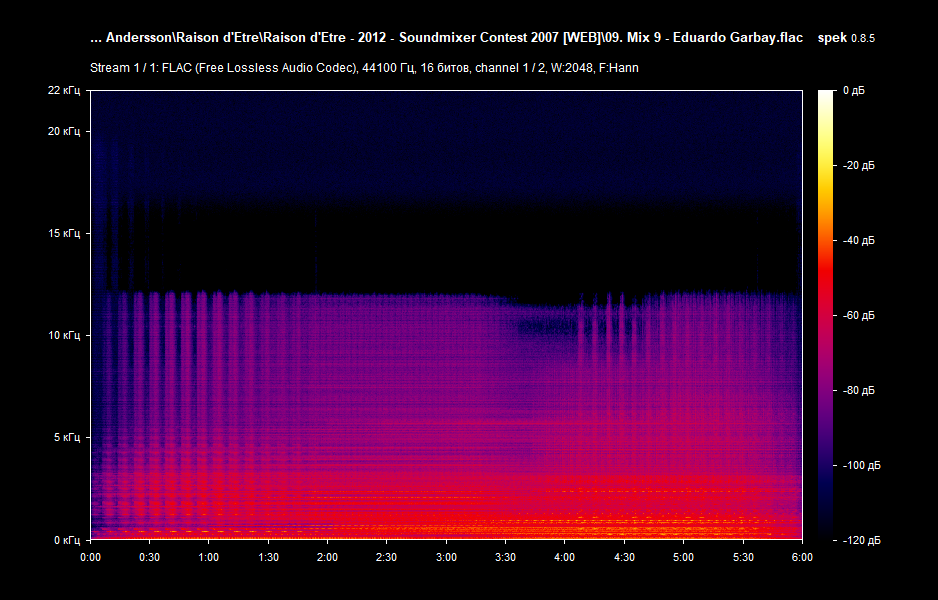Click the Stream 1 / 1 FLAC info line

point(364,68)
